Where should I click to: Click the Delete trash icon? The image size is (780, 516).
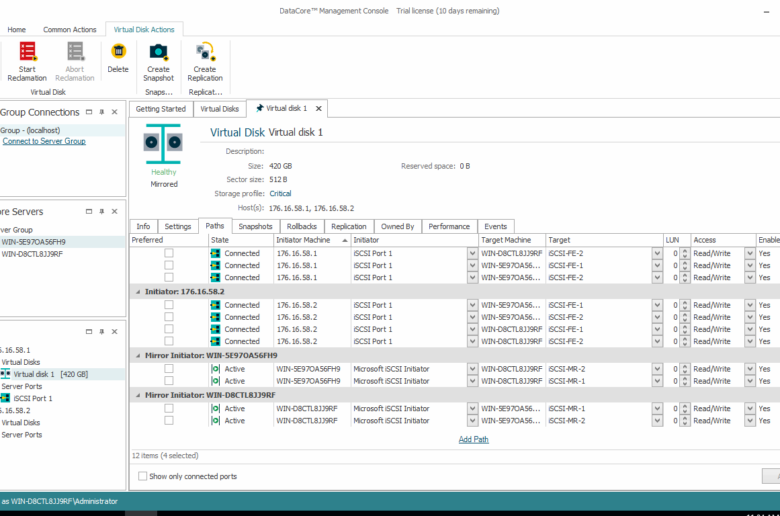(x=118, y=51)
